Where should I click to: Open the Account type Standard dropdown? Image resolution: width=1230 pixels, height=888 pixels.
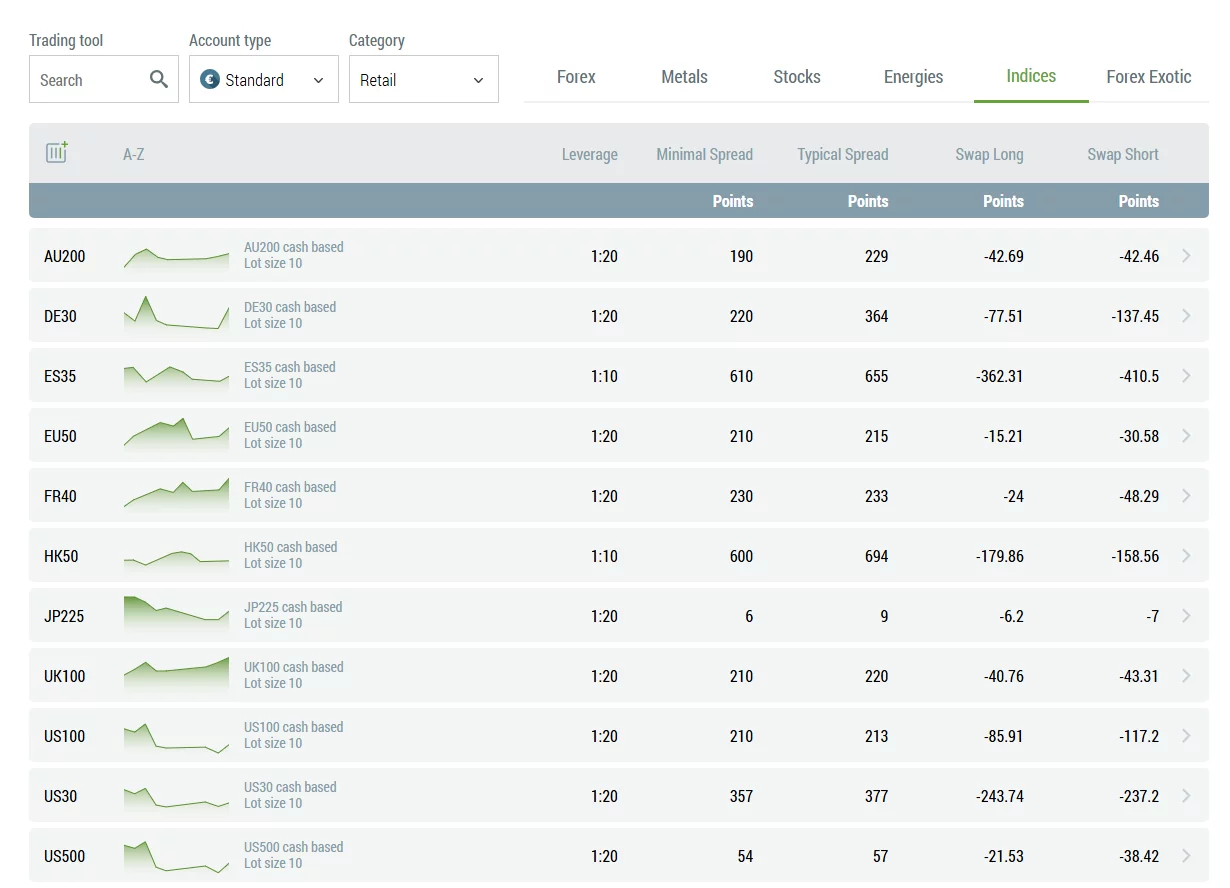coord(264,79)
